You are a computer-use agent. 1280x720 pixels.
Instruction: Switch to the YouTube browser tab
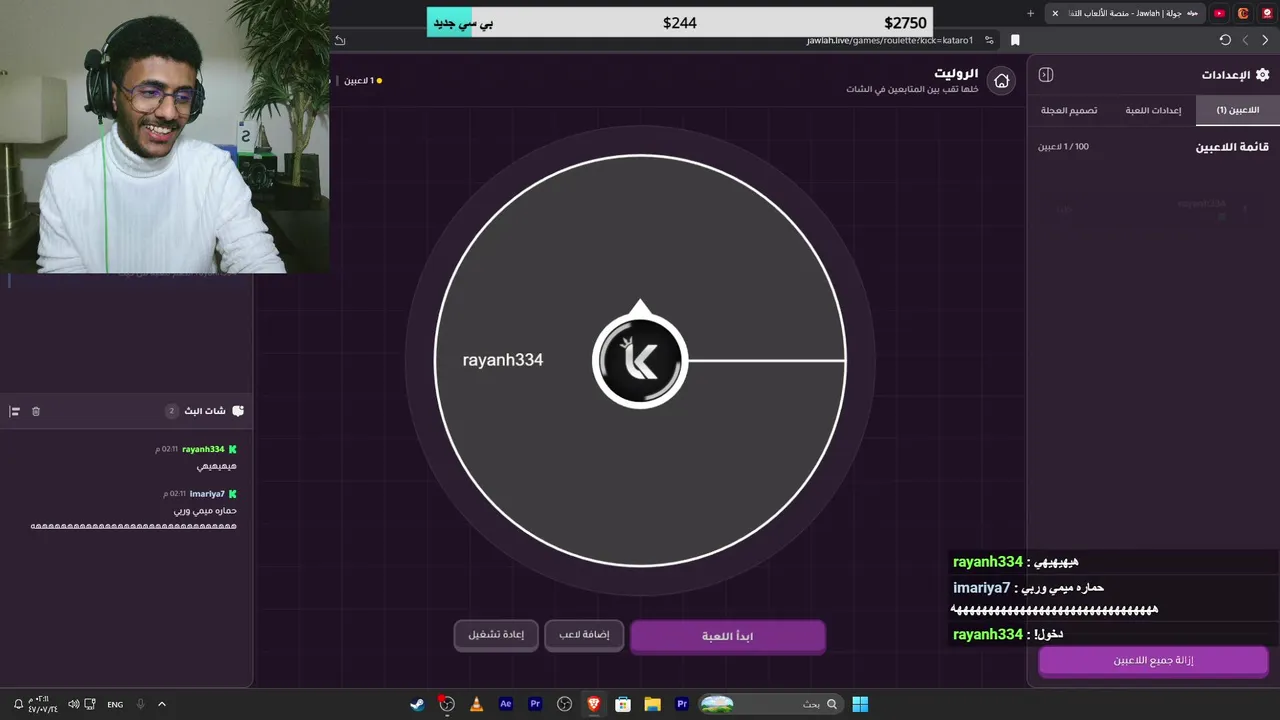tap(1219, 13)
